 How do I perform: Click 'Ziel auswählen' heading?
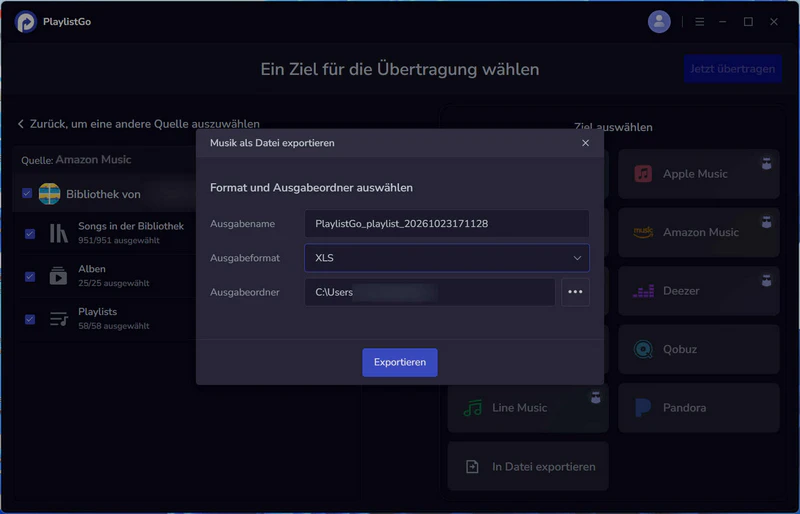tap(613, 127)
